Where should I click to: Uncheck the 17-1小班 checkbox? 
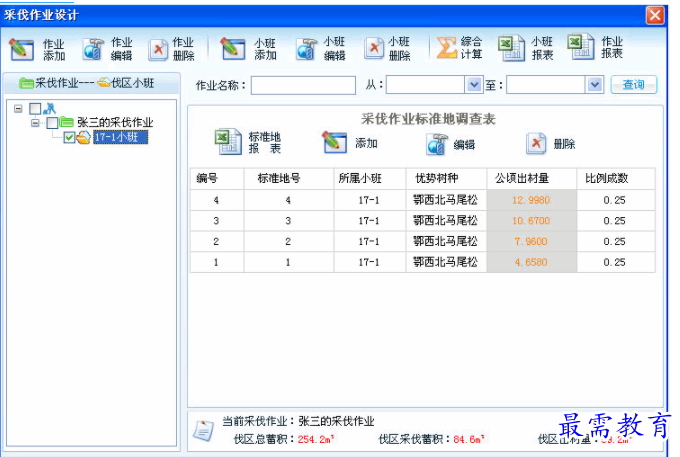(x=69, y=137)
